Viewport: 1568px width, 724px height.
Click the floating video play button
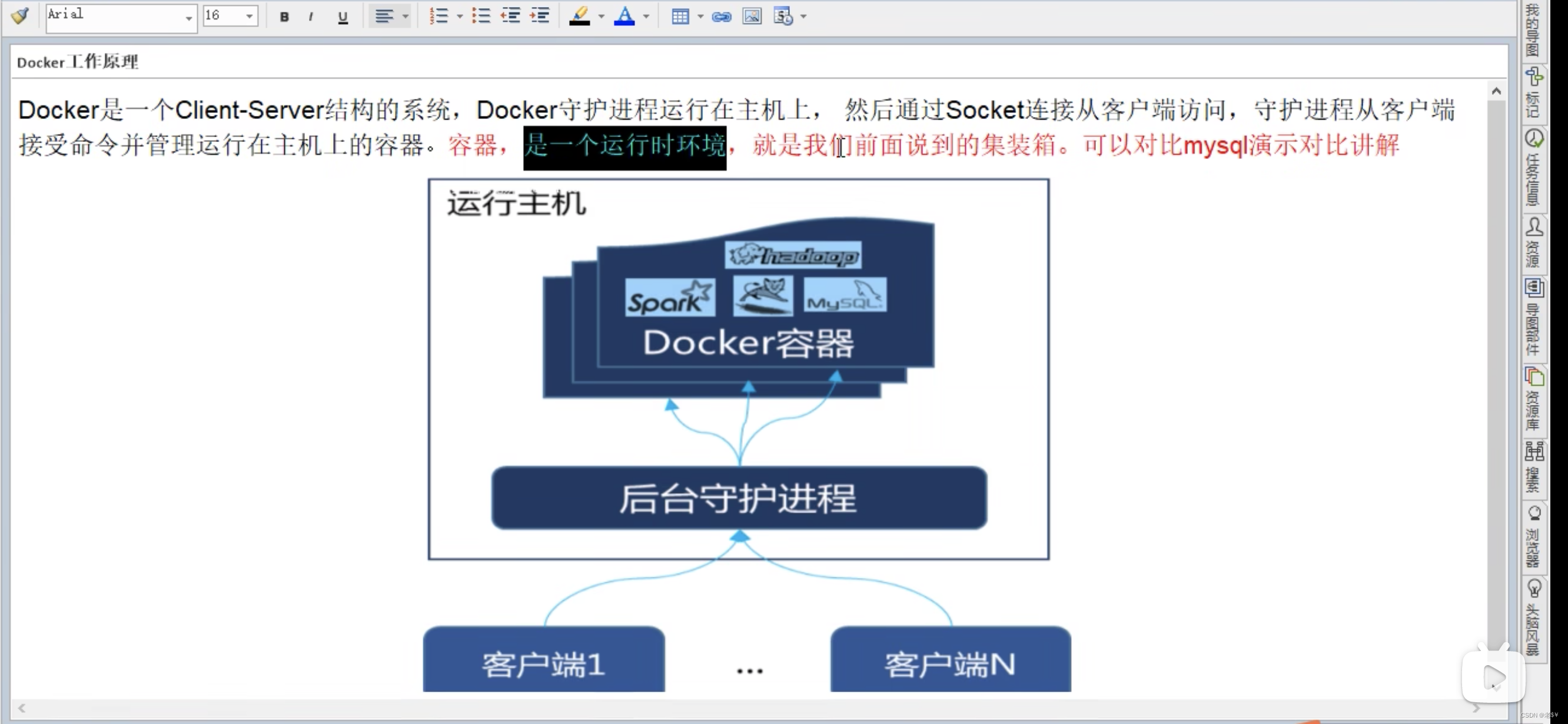click(x=1493, y=676)
